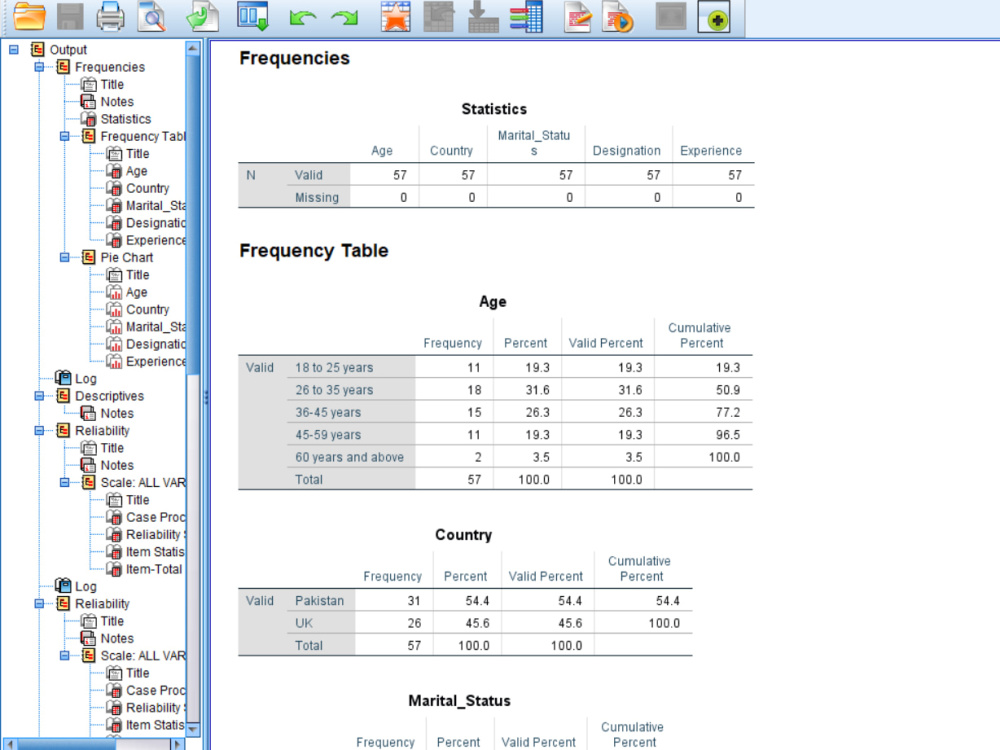
Task: Select Age table under Frequency Table
Action: coord(136,171)
